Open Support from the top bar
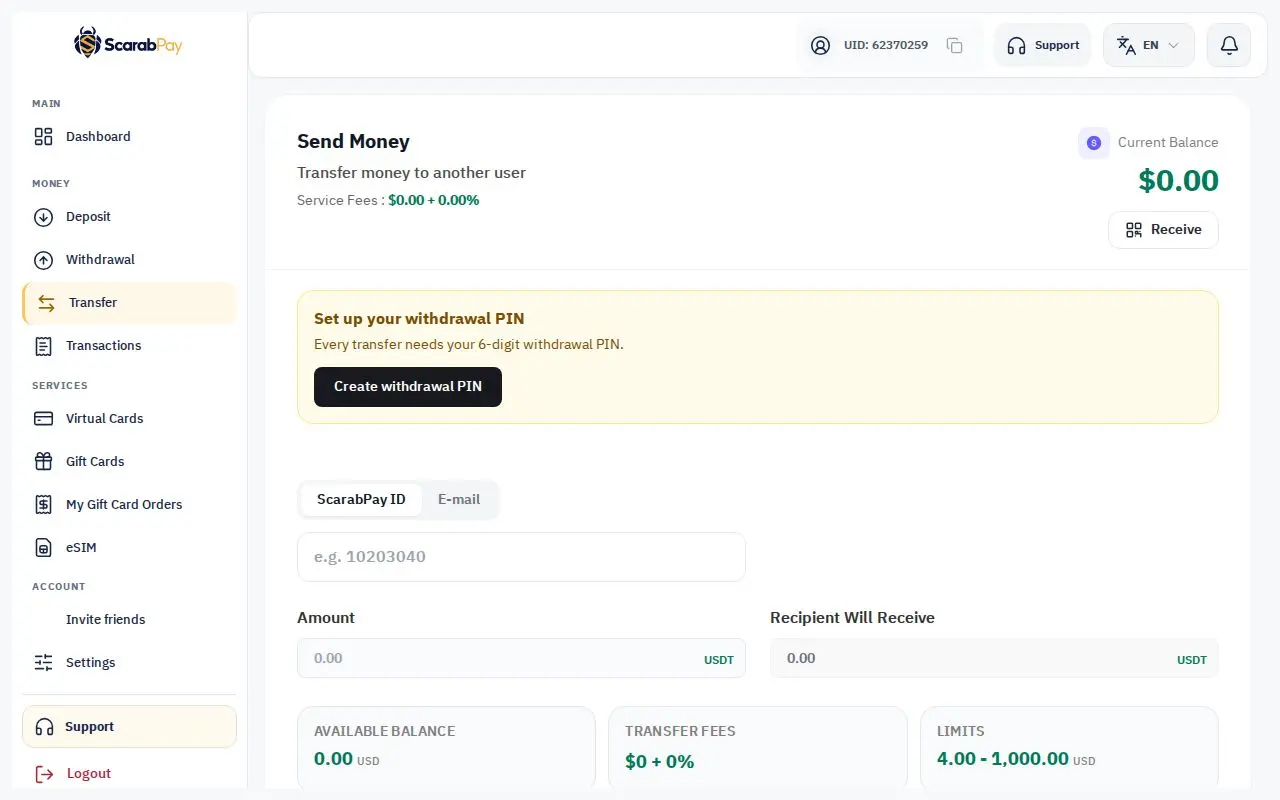The height and width of the screenshot is (800, 1280). pyautogui.click(x=1042, y=45)
